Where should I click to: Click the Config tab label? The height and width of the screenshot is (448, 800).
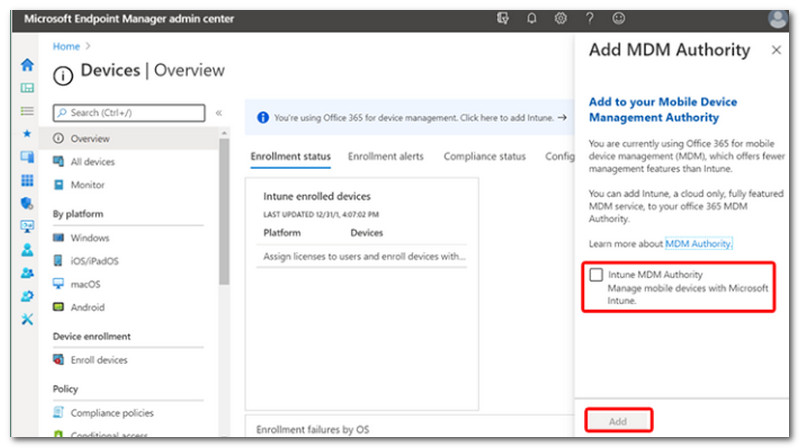pyautogui.click(x=559, y=156)
